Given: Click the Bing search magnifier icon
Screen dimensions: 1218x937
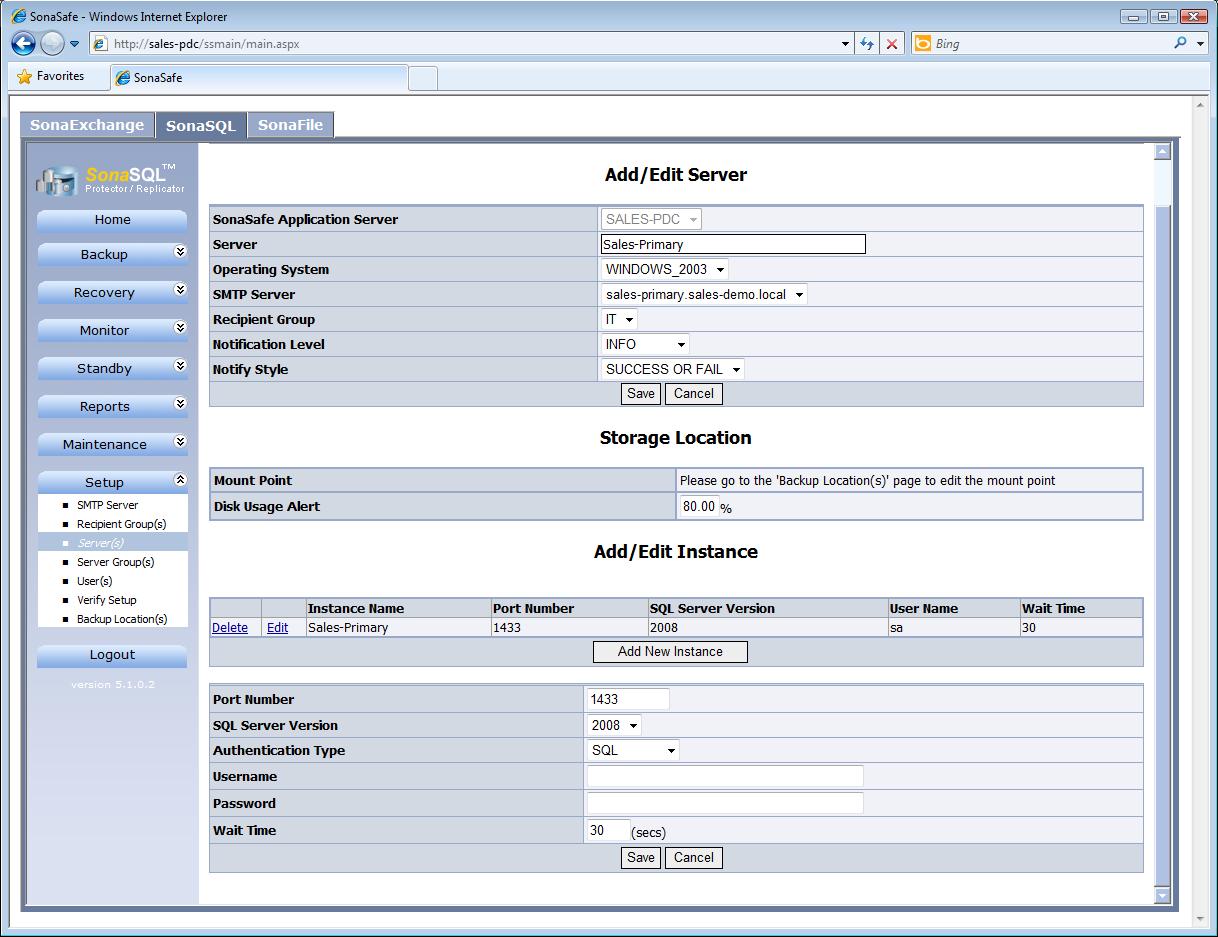Looking at the screenshot, I should click(x=1181, y=43).
